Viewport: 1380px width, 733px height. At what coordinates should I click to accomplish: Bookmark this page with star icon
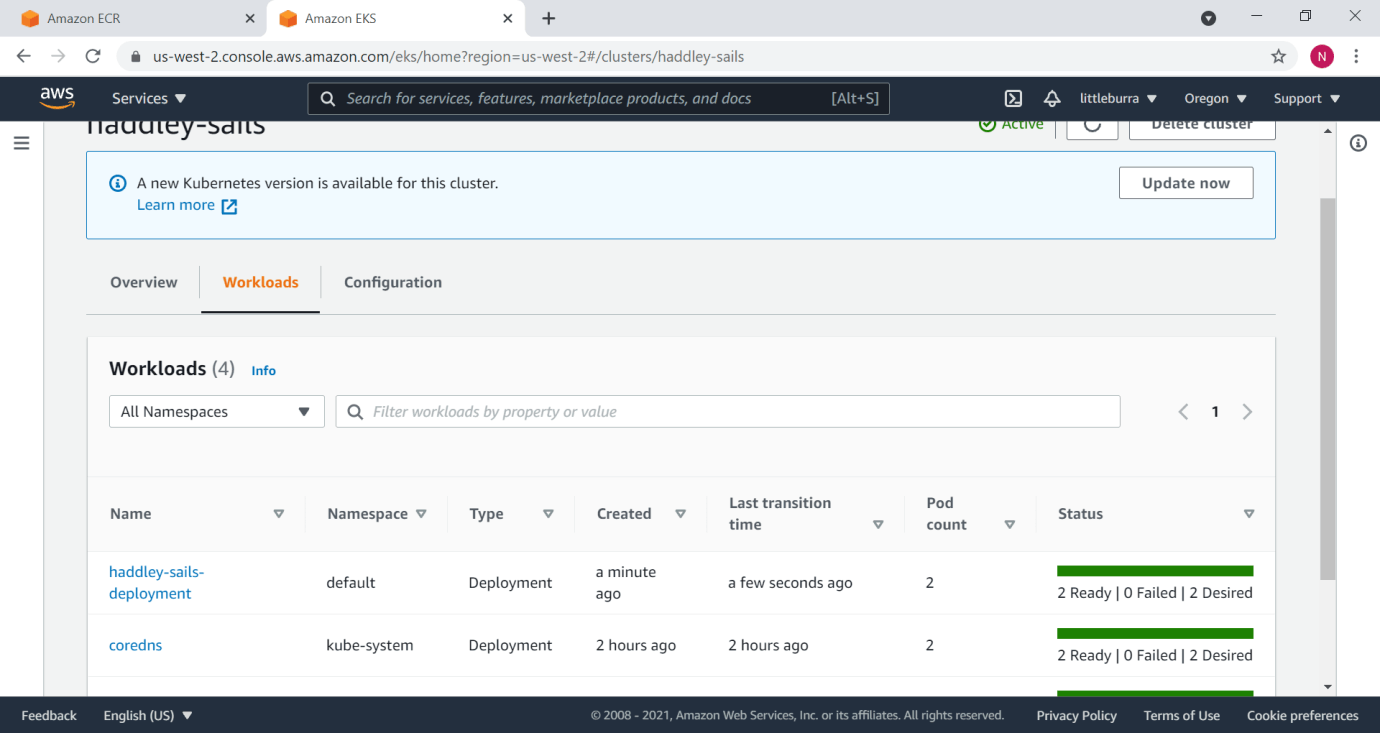1278,56
